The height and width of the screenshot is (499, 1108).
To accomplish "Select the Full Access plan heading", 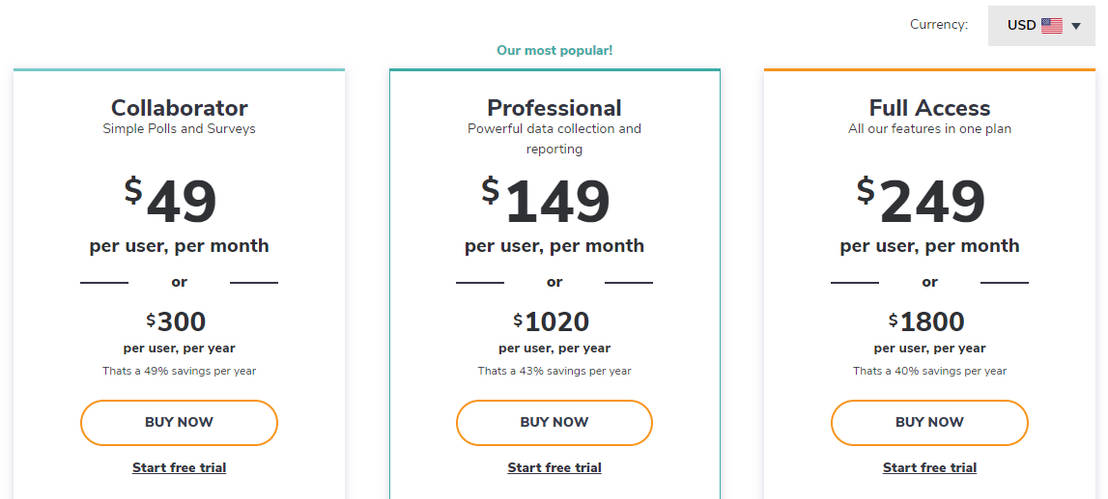I will click(929, 108).
